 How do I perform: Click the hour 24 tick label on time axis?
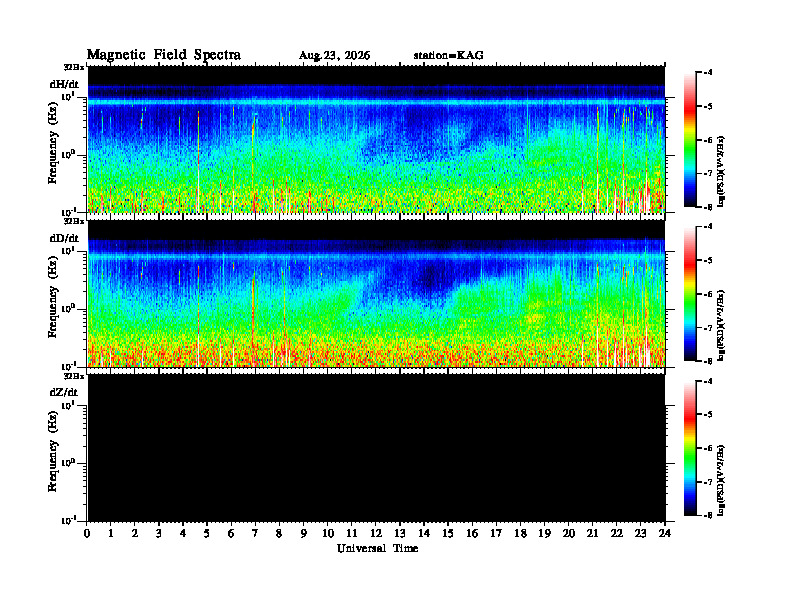[665, 534]
